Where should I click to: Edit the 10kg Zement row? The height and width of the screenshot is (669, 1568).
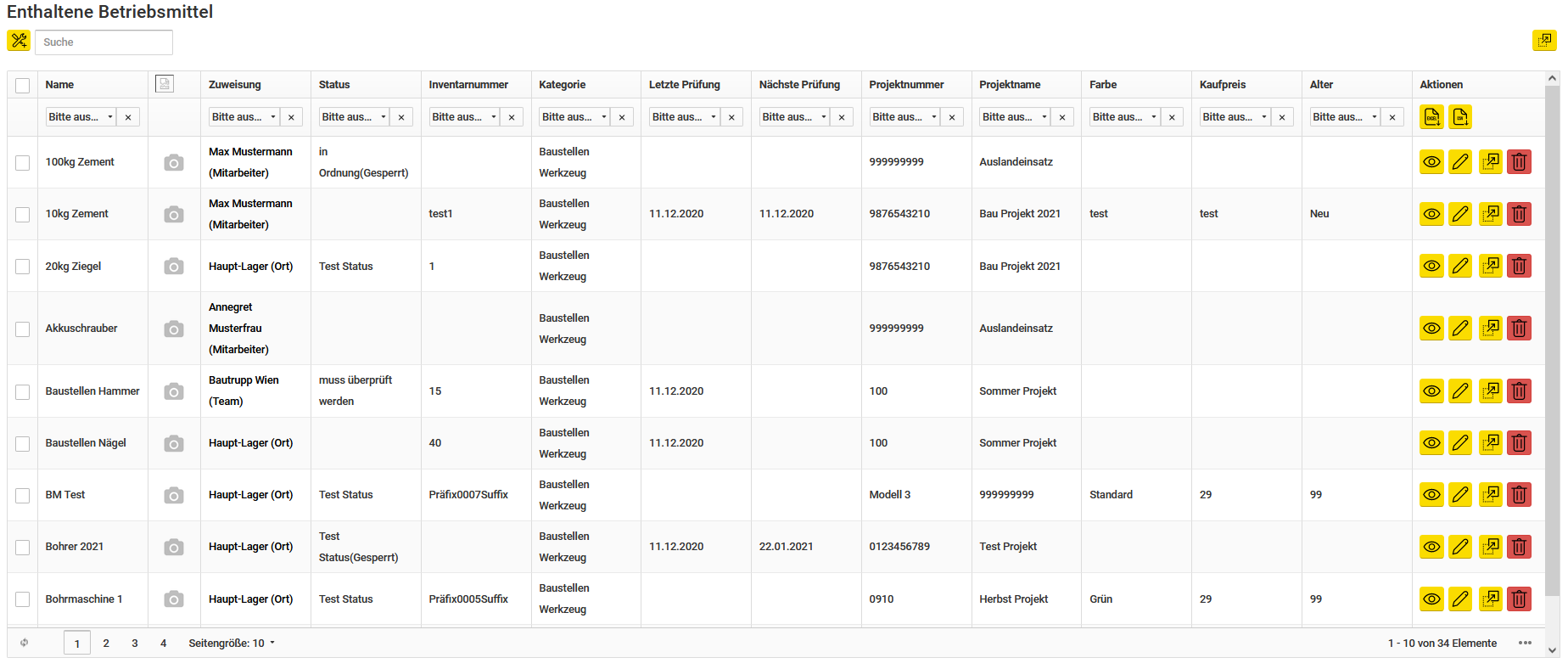click(1460, 214)
